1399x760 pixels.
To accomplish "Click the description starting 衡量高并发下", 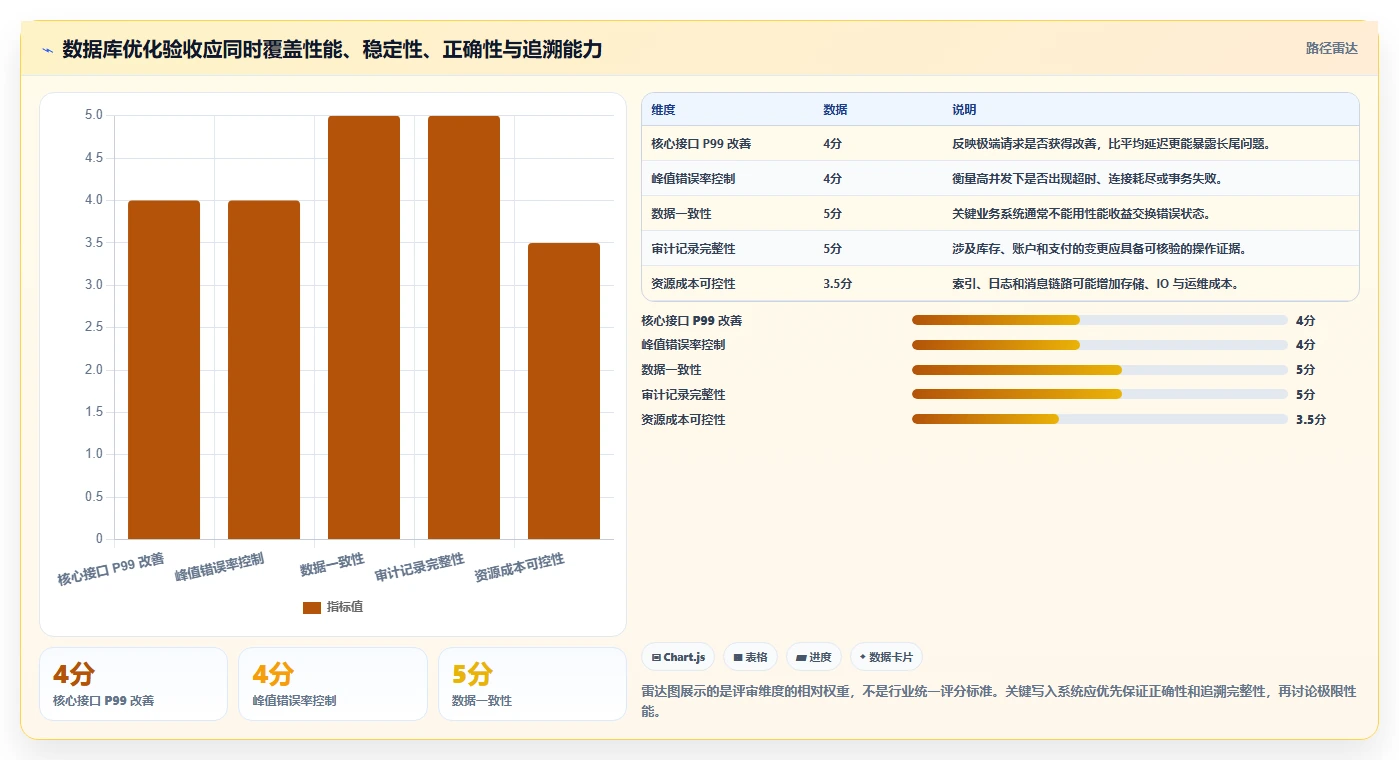I will point(1087,178).
